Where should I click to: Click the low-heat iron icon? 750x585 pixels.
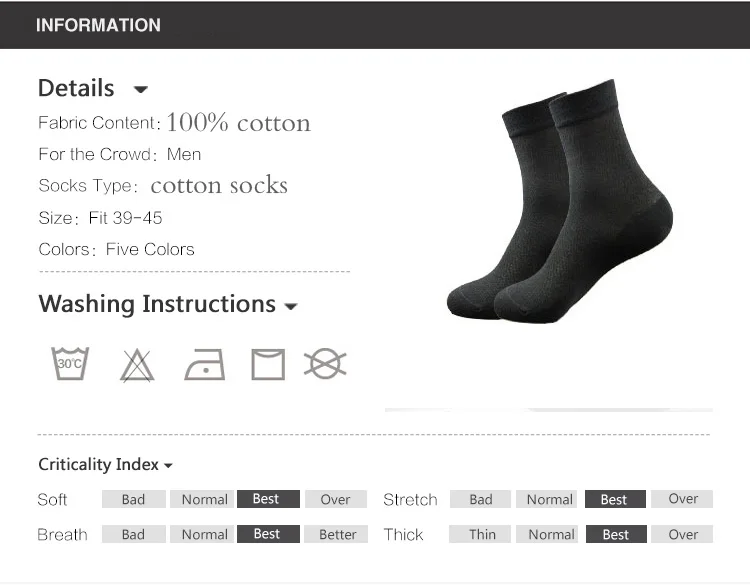(205, 364)
